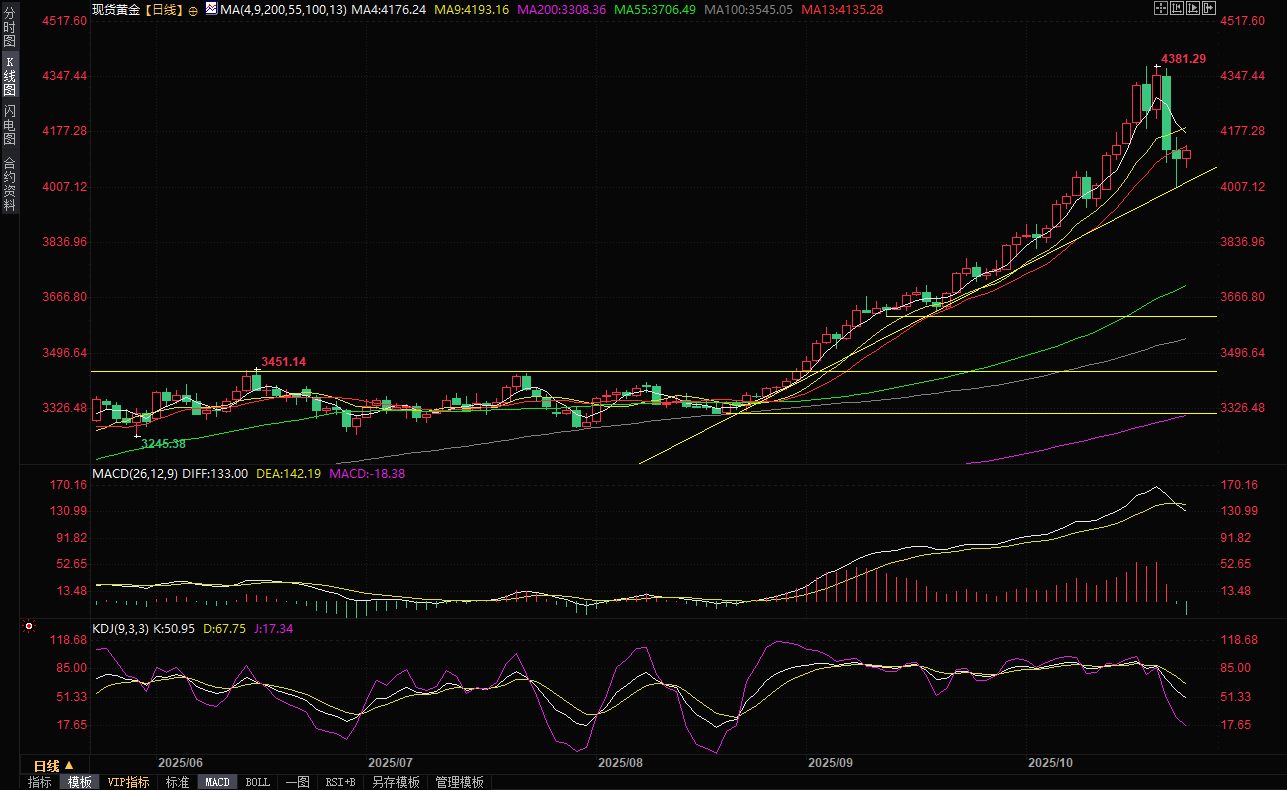Open the VIP指标 tab

pos(129,782)
